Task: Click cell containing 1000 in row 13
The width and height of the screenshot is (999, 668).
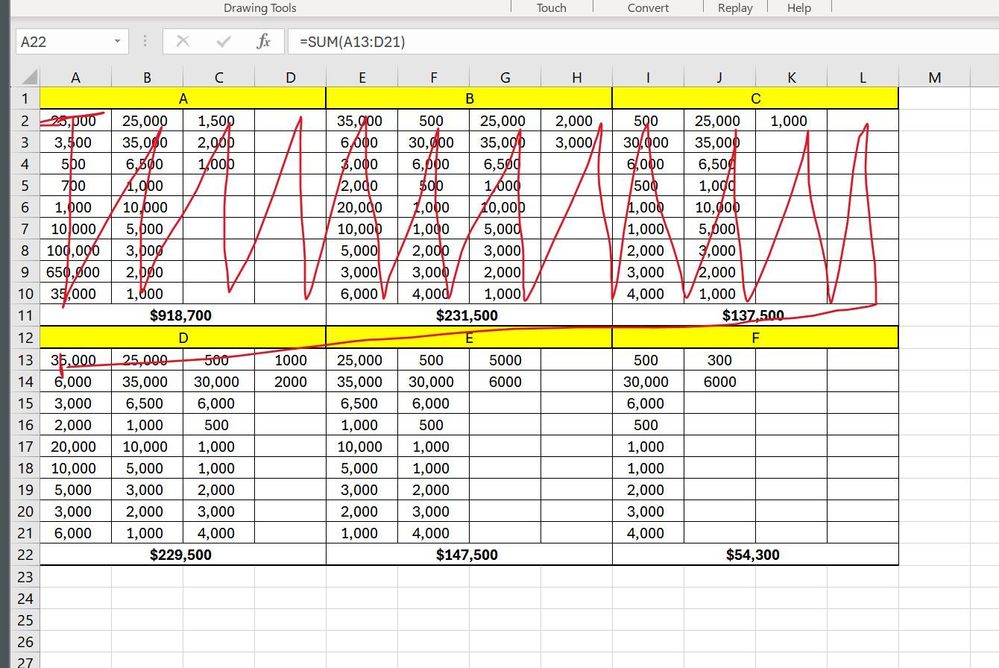Action: [x=290, y=360]
